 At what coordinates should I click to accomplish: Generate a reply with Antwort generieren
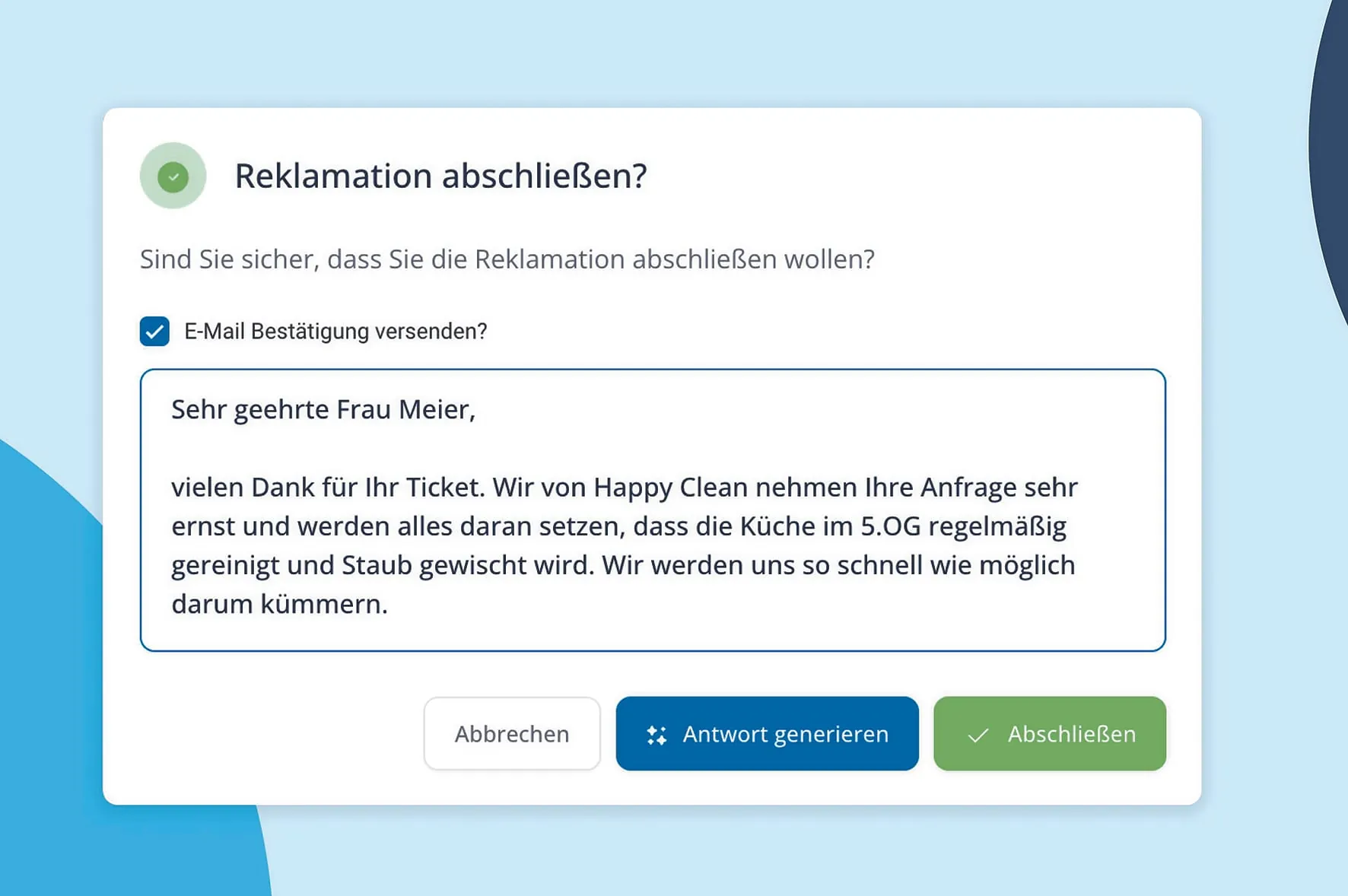coord(767,733)
